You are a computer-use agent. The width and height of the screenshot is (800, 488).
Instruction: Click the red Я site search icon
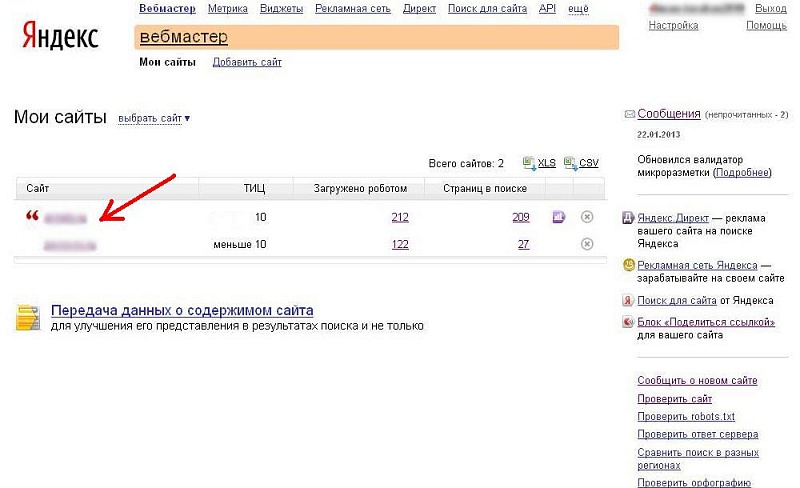[x=628, y=301]
